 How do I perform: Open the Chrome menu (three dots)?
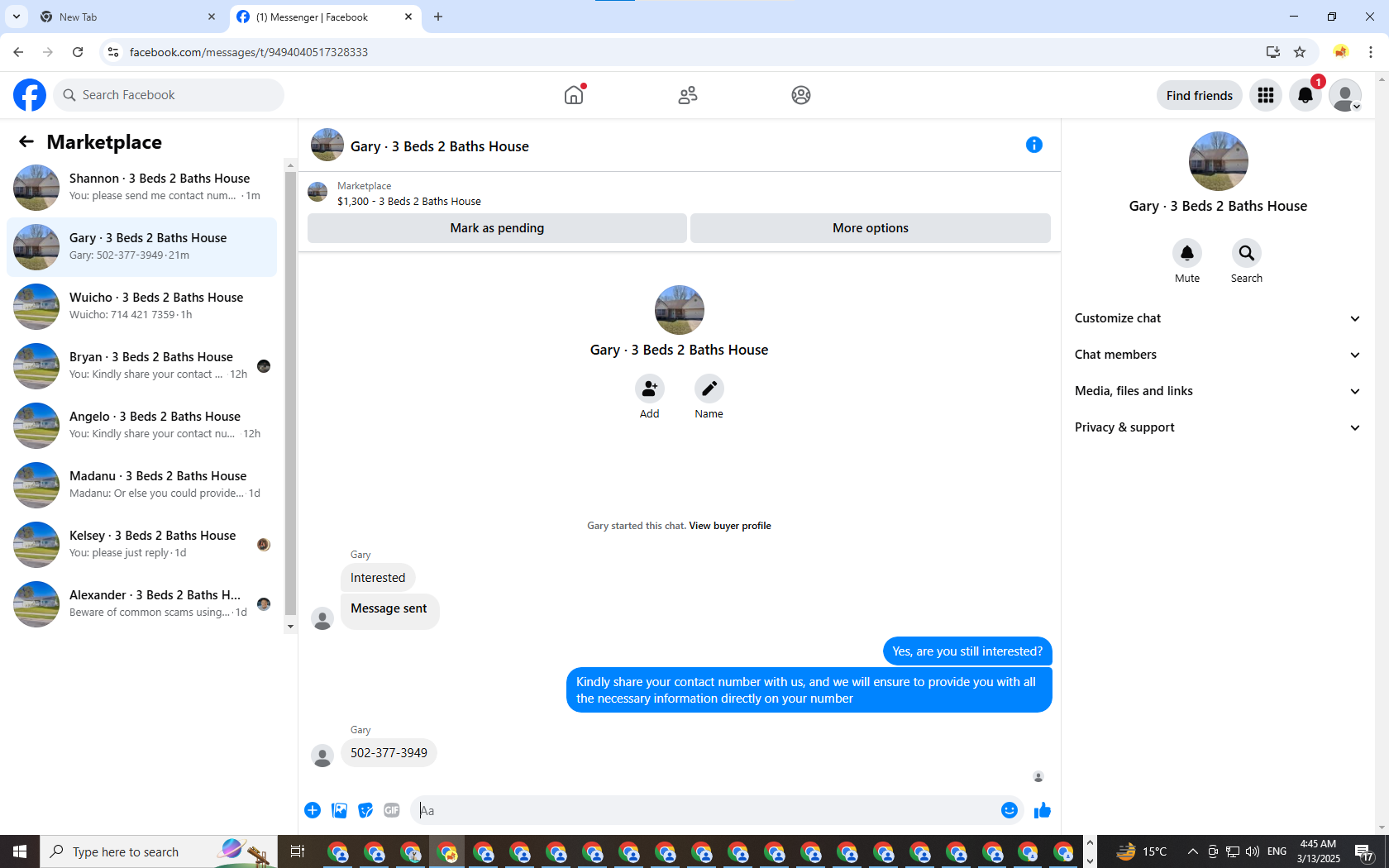point(1371,52)
